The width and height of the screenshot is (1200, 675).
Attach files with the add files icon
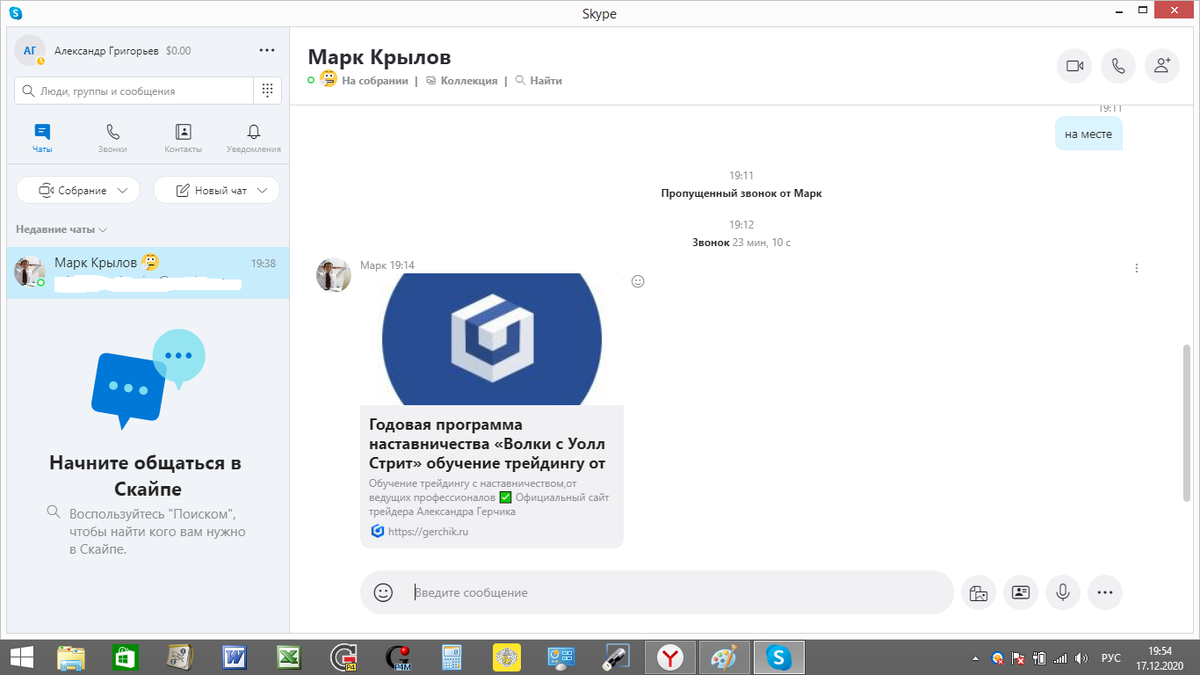point(978,592)
